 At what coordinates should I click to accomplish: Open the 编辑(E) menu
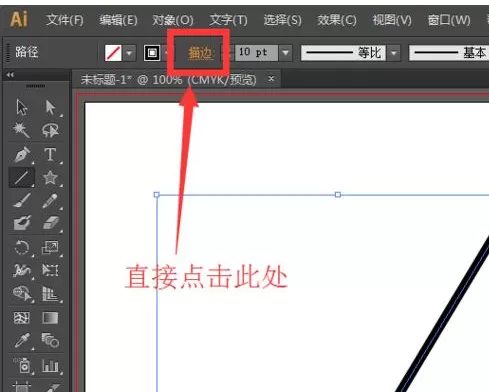118,20
